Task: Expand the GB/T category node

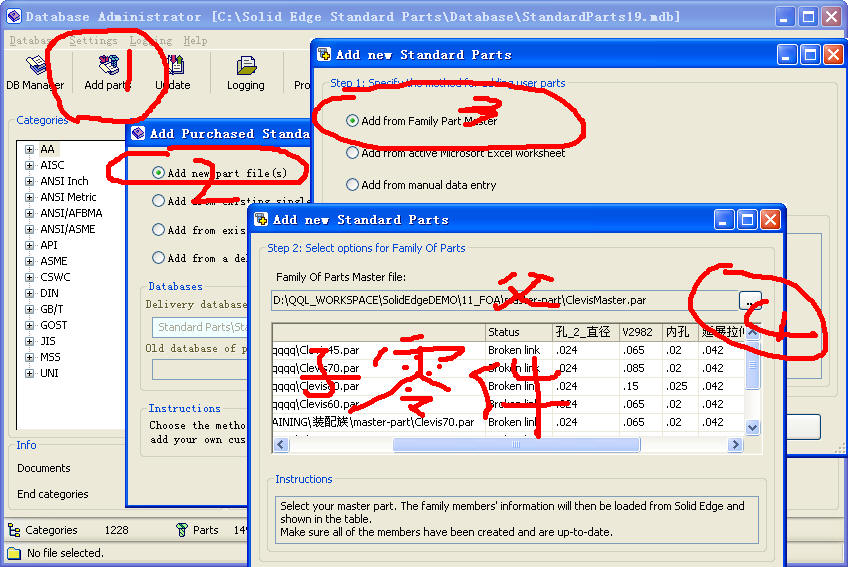Action: pyautogui.click(x=30, y=309)
